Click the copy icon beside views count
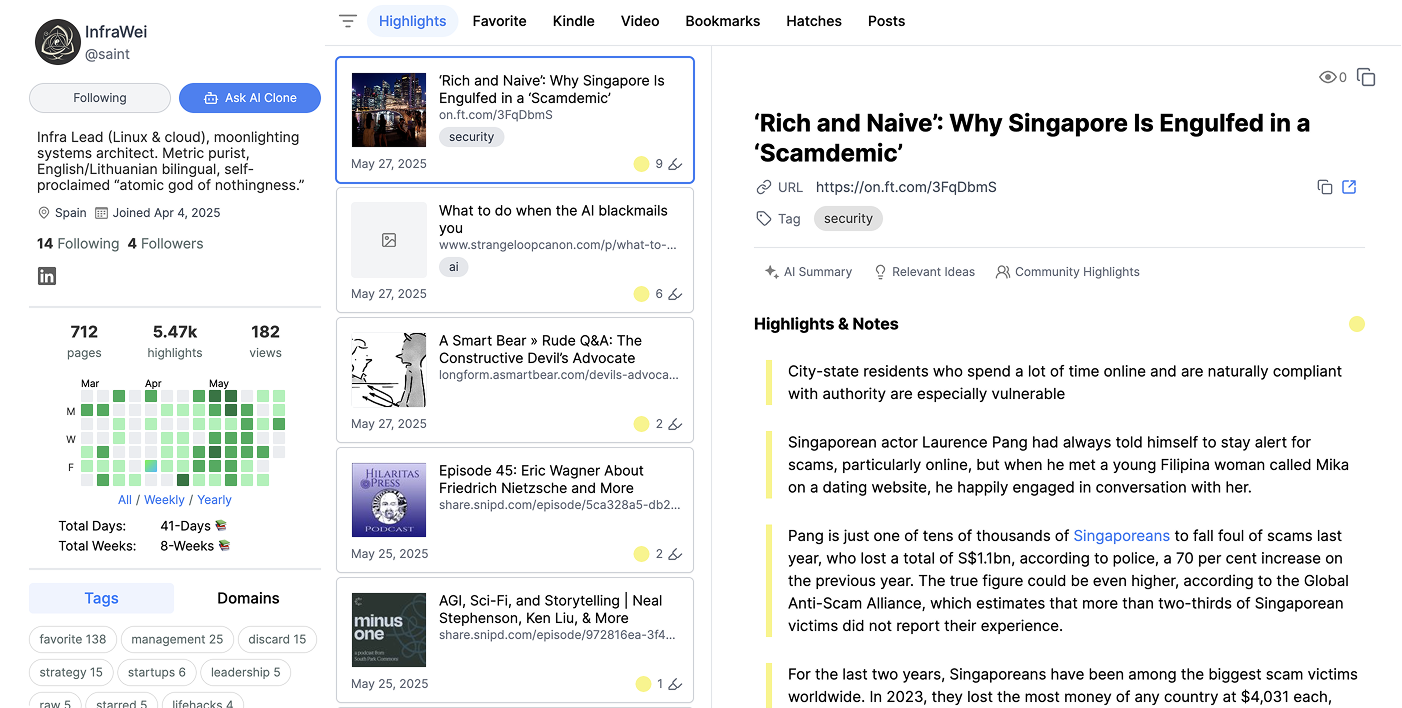Screen dimensions: 1402x708 (1366, 77)
